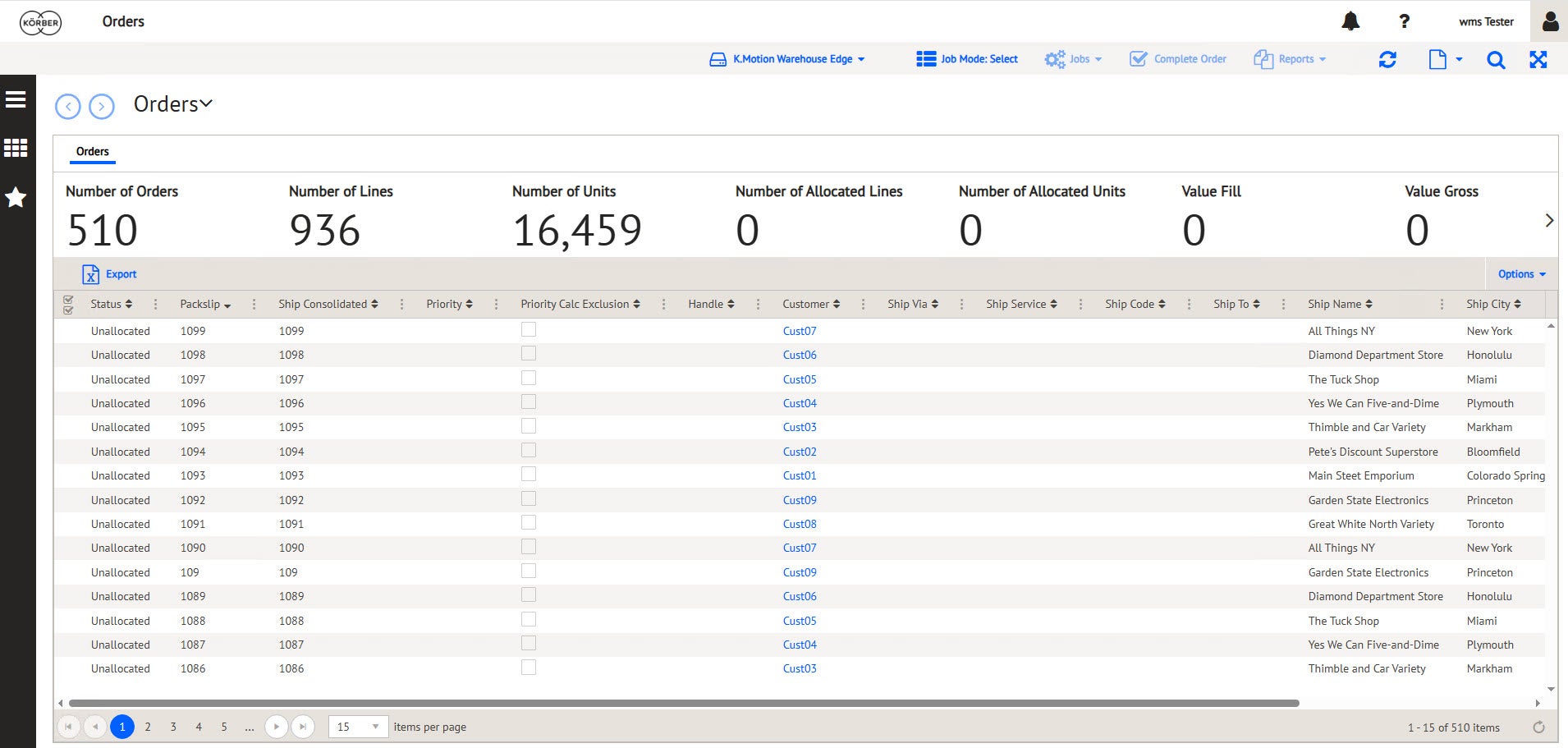Viewport: 1568px width, 748px height.
Task: Export the orders grid to Excel
Action: coord(109,274)
